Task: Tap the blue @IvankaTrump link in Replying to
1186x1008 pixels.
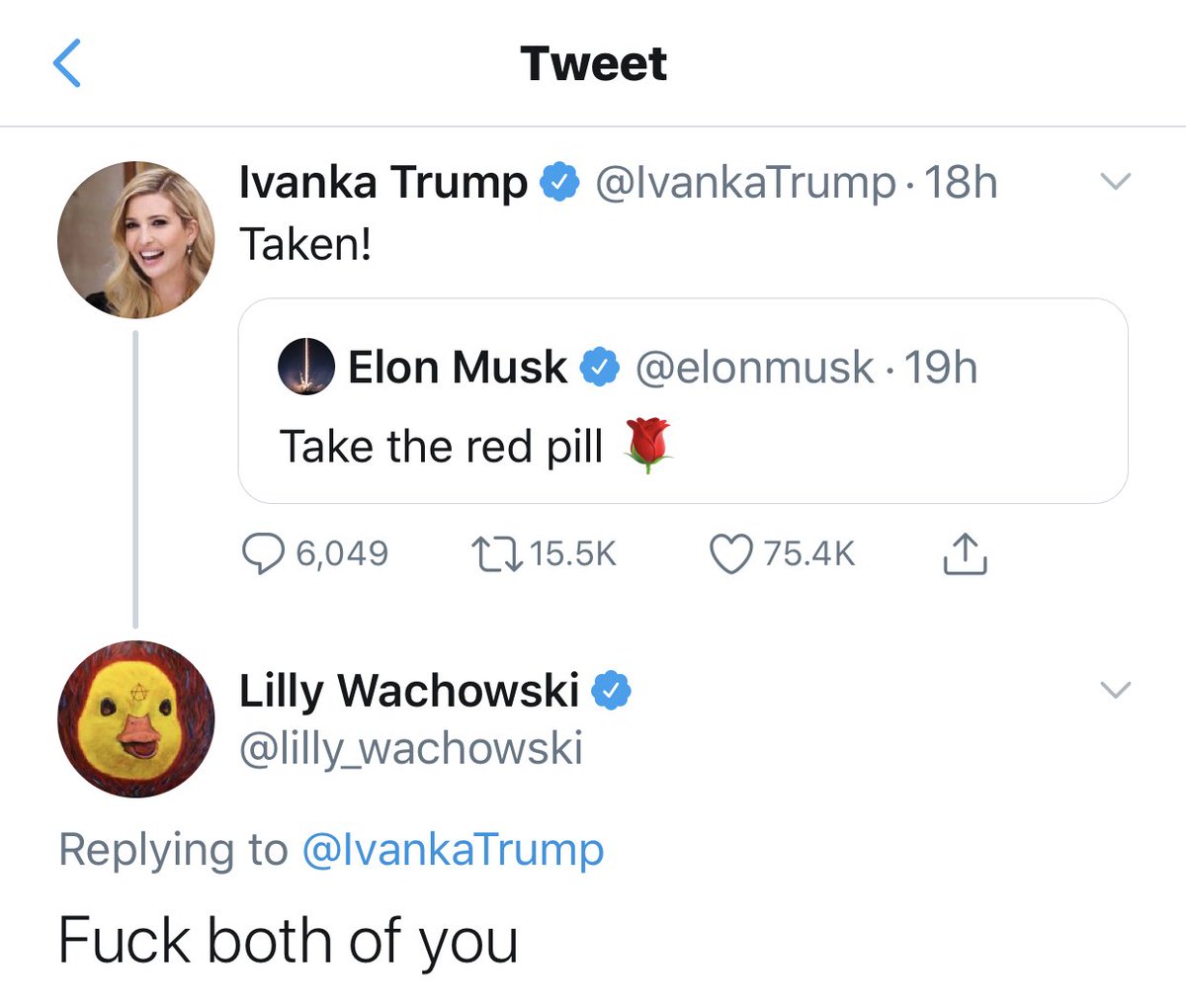Action: click(x=452, y=850)
